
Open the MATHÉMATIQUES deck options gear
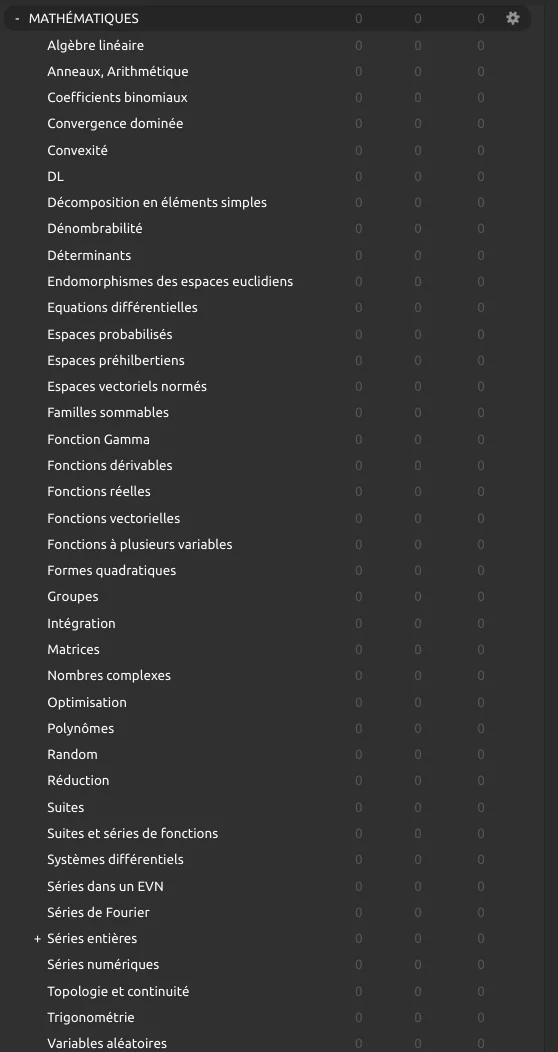click(512, 18)
